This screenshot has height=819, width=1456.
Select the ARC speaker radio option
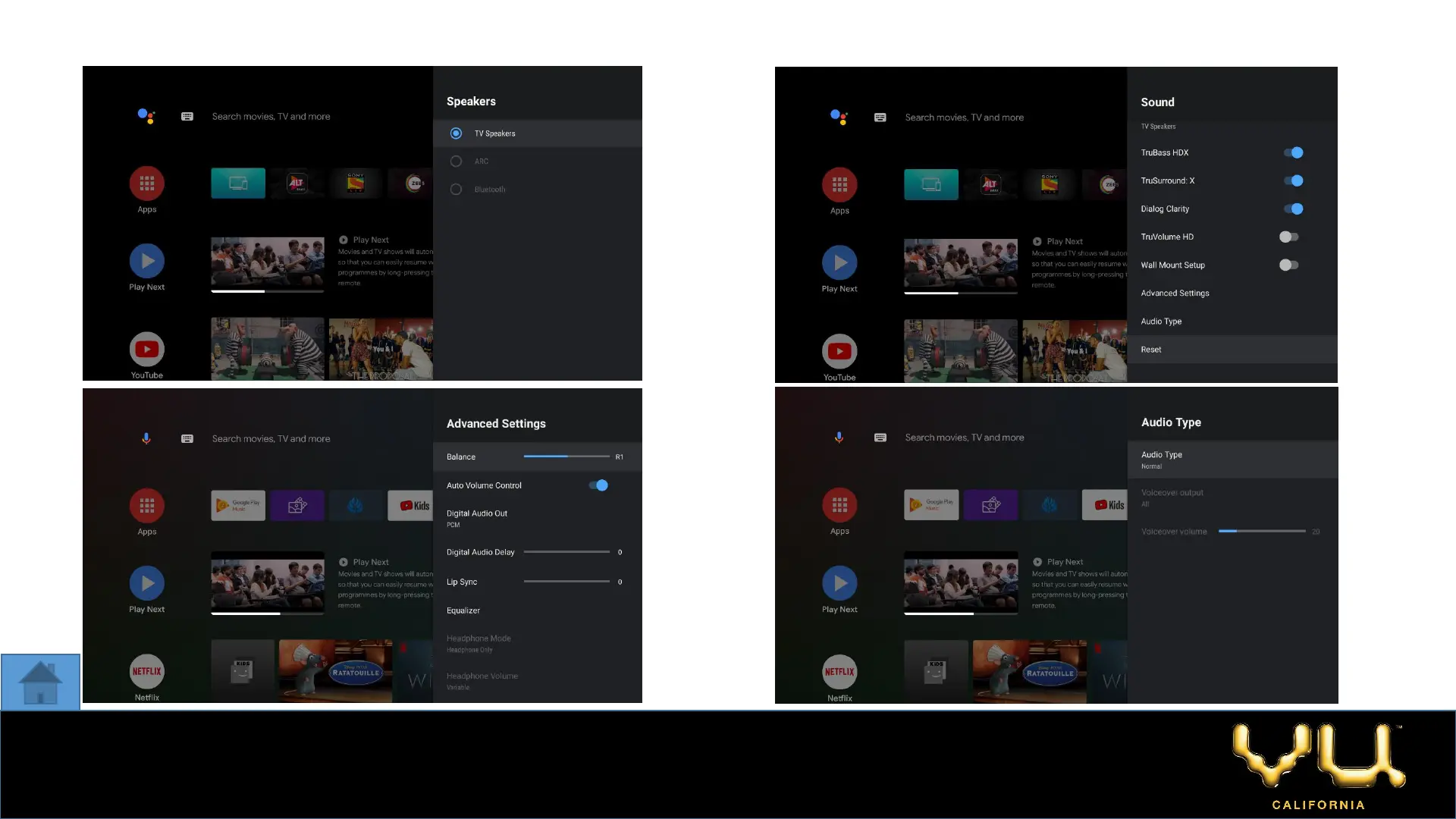pyautogui.click(x=456, y=162)
